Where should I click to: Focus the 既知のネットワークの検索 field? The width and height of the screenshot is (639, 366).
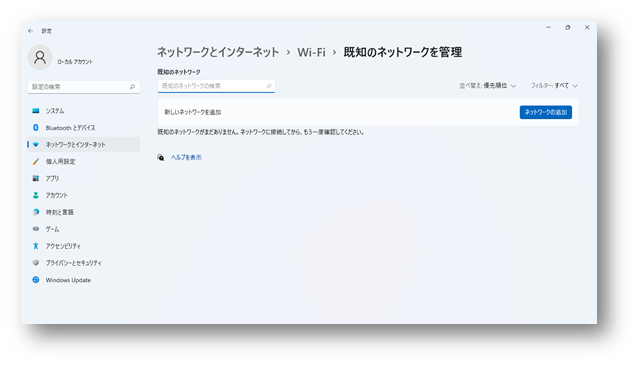pyautogui.click(x=216, y=86)
